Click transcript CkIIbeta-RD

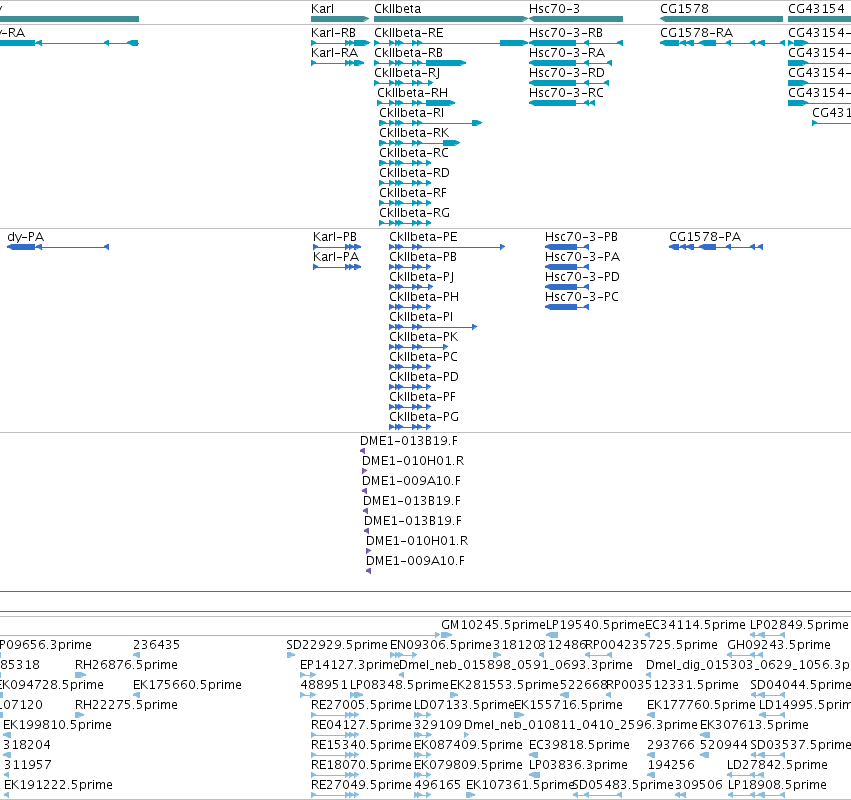(x=414, y=173)
